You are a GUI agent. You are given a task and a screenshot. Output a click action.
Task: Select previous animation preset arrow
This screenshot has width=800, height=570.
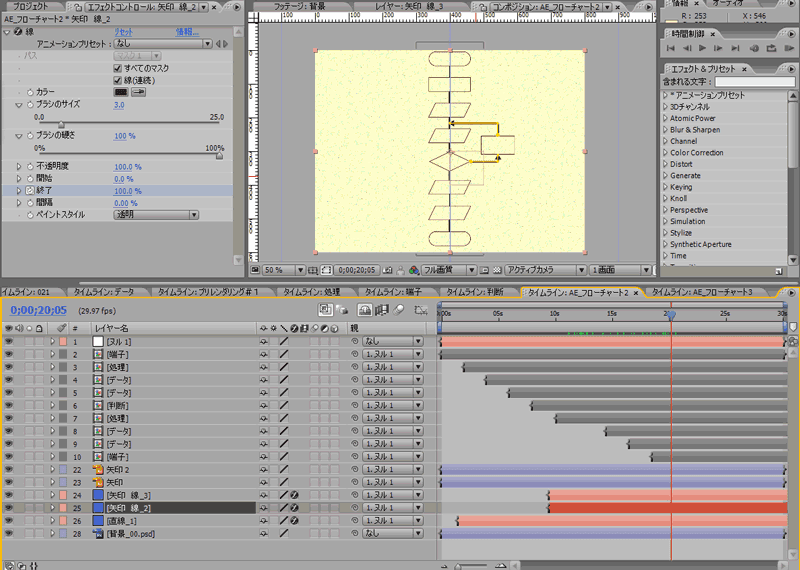pos(218,44)
